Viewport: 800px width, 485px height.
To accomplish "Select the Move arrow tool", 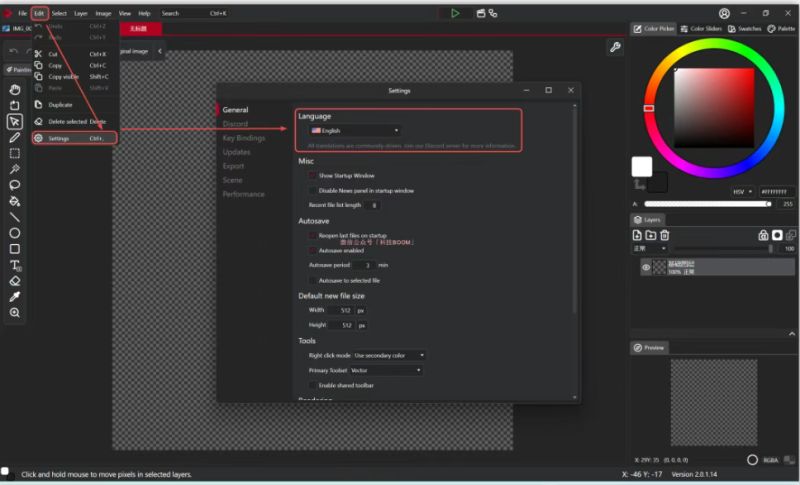I will pos(15,121).
